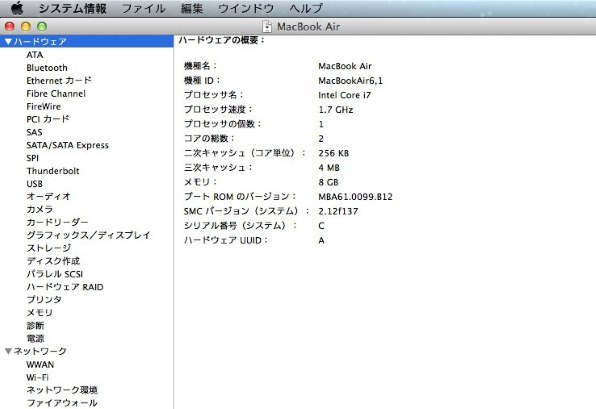The height and width of the screenshot is (409, 596).
Task: Select グラフィックス/ディスプレイ in the sidebar
Action: click(89, 235)
